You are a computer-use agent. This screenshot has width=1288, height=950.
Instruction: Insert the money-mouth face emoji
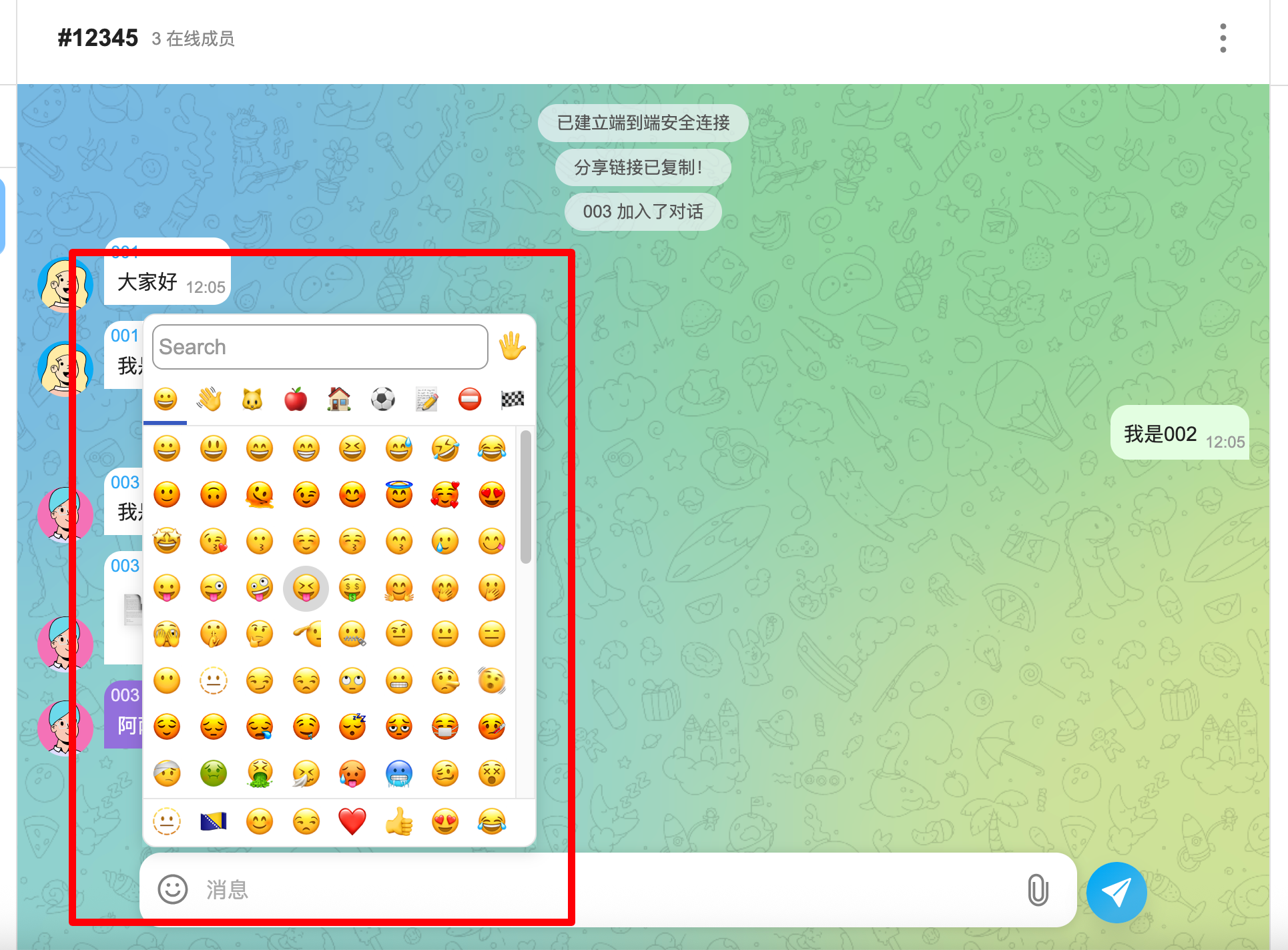click(x=352, y=588)
